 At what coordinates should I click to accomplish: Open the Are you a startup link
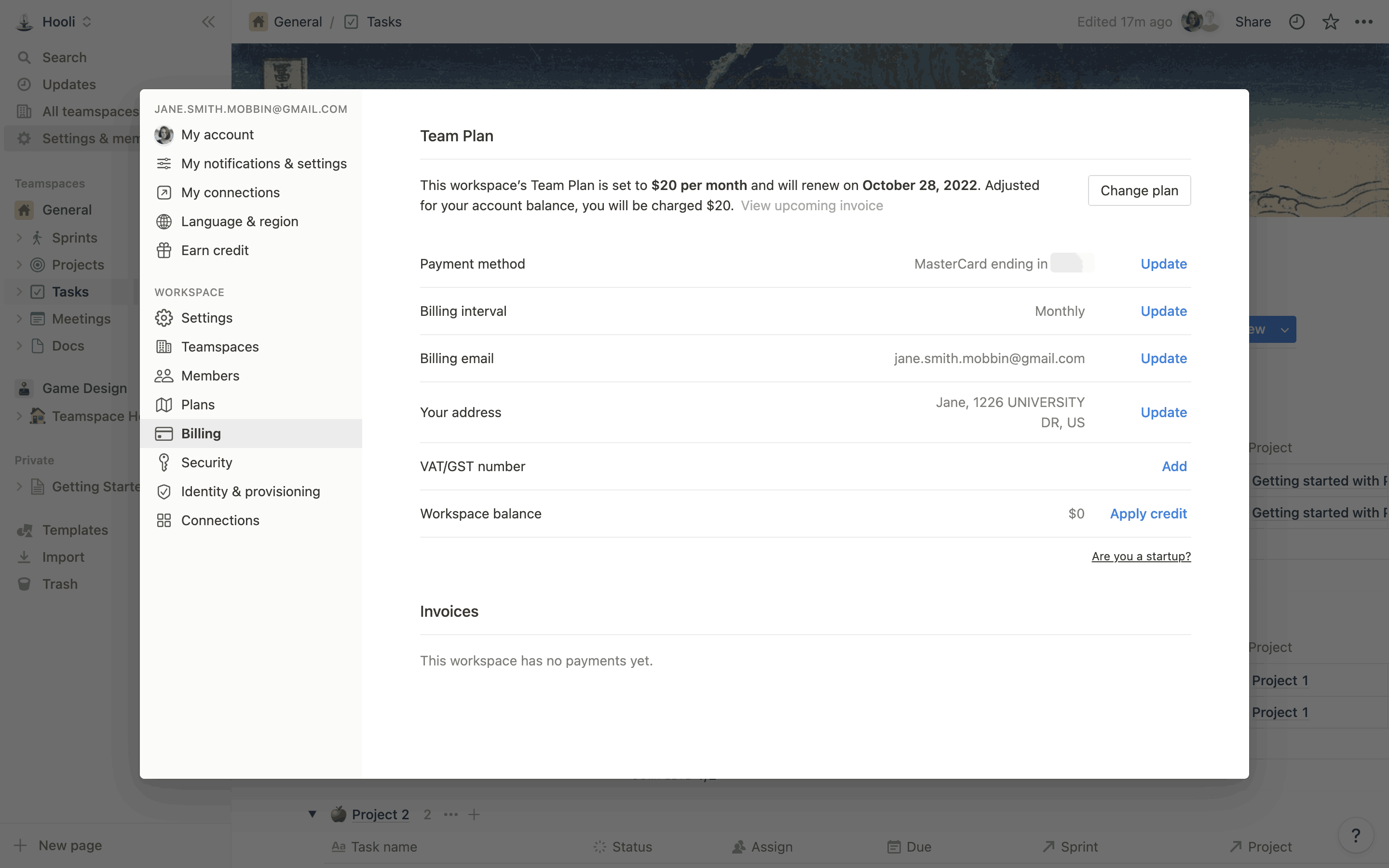click(1141, 556)
